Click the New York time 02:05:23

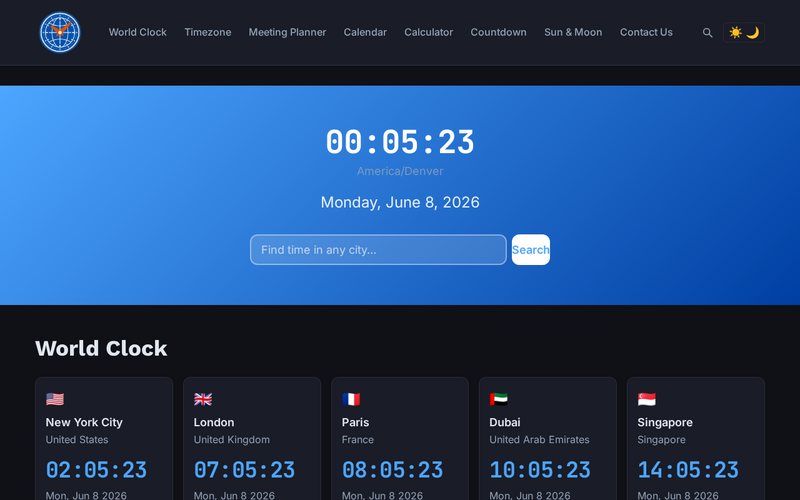pyautogui.click(x=96, y=470)
